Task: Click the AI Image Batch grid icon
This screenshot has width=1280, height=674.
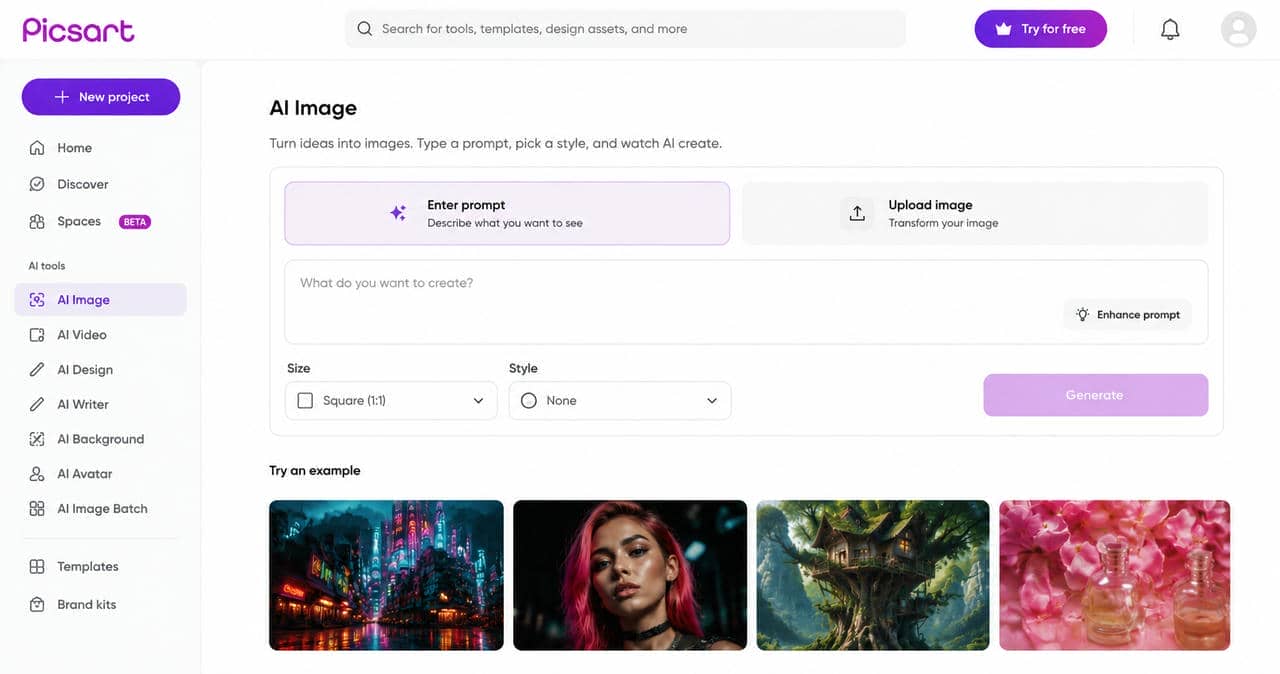Action: tap(37, 509)
